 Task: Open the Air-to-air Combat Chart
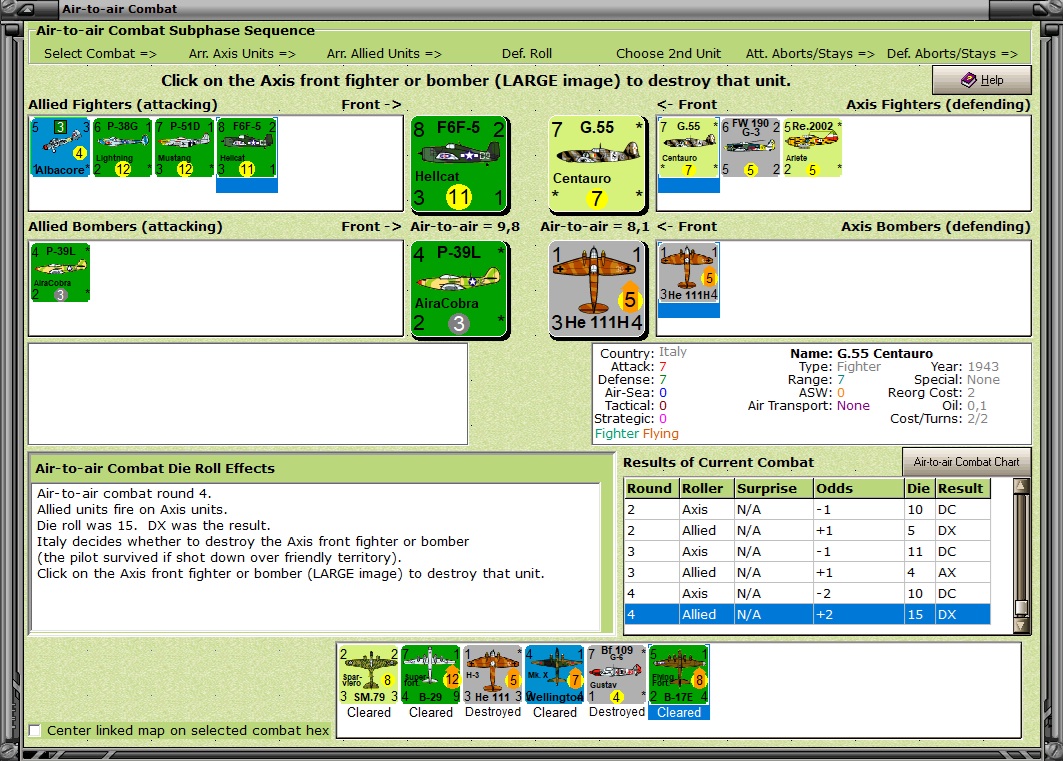[x=966, y=462]
